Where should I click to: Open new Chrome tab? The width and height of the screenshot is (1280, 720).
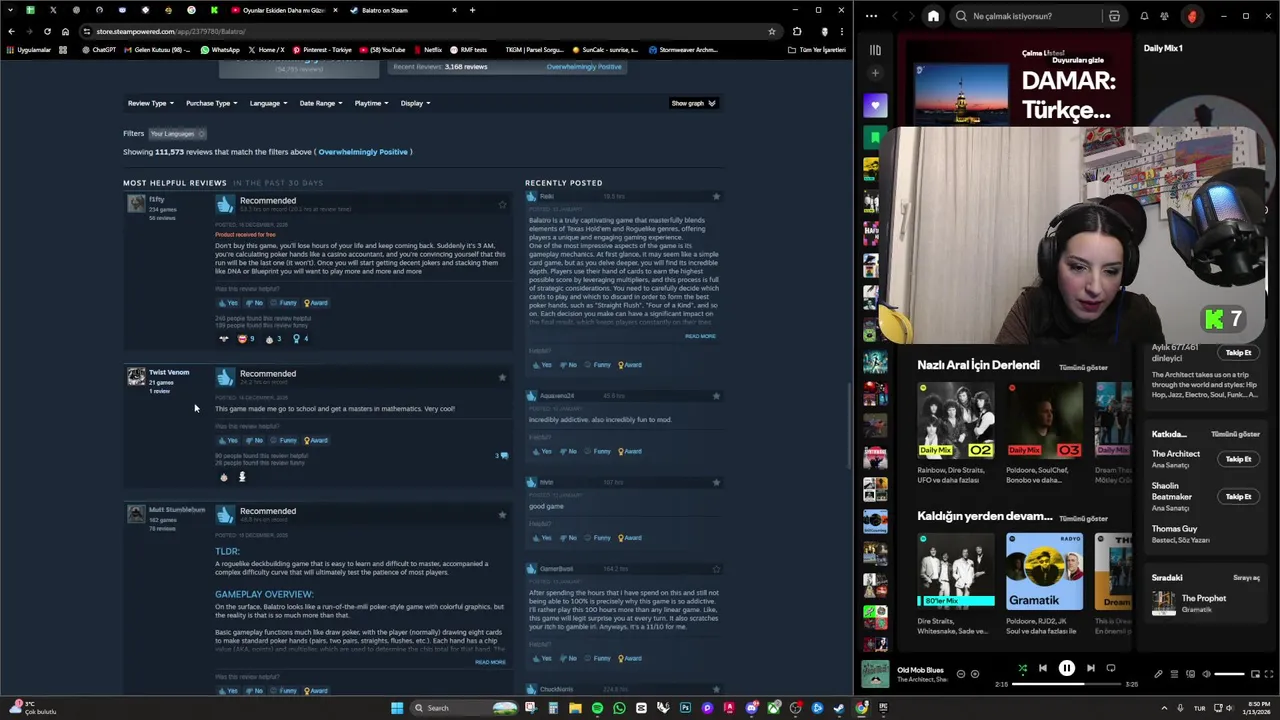(x=472, y=10)
